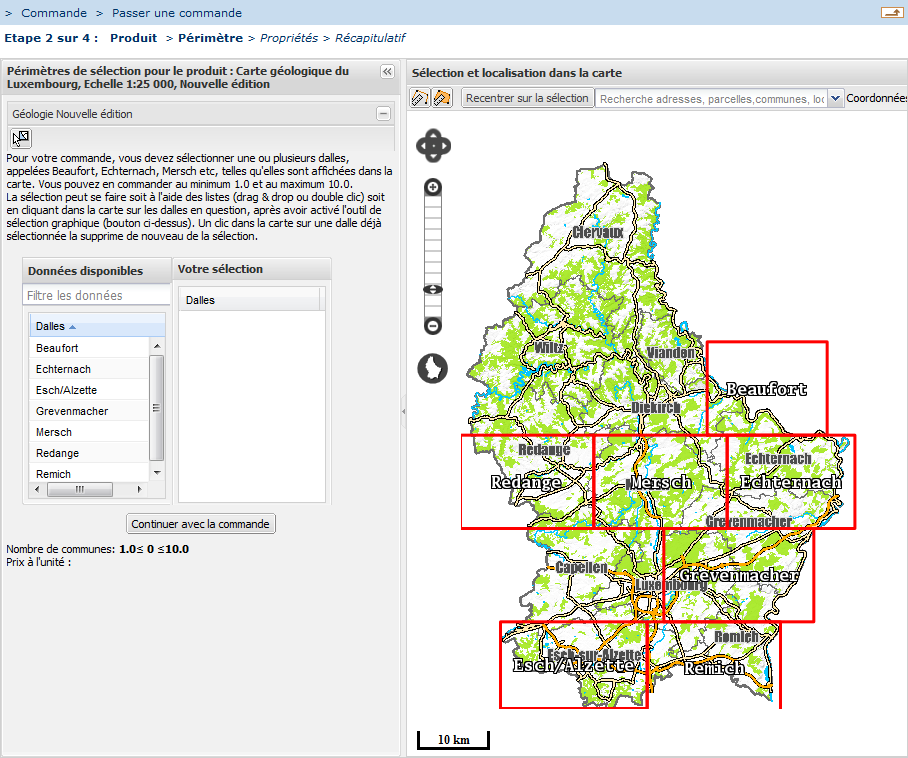Screen dimensions: 908x758
Task: Click the Filtre les données input
Action: 96,295
